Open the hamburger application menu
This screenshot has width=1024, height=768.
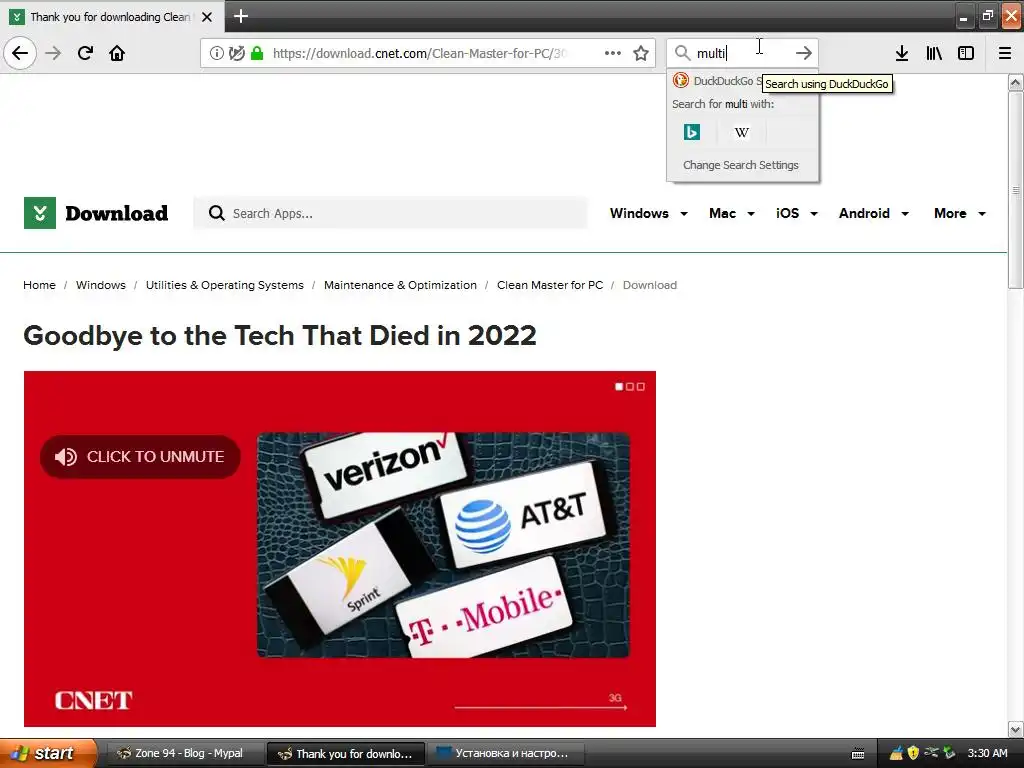coord(1004,54)
